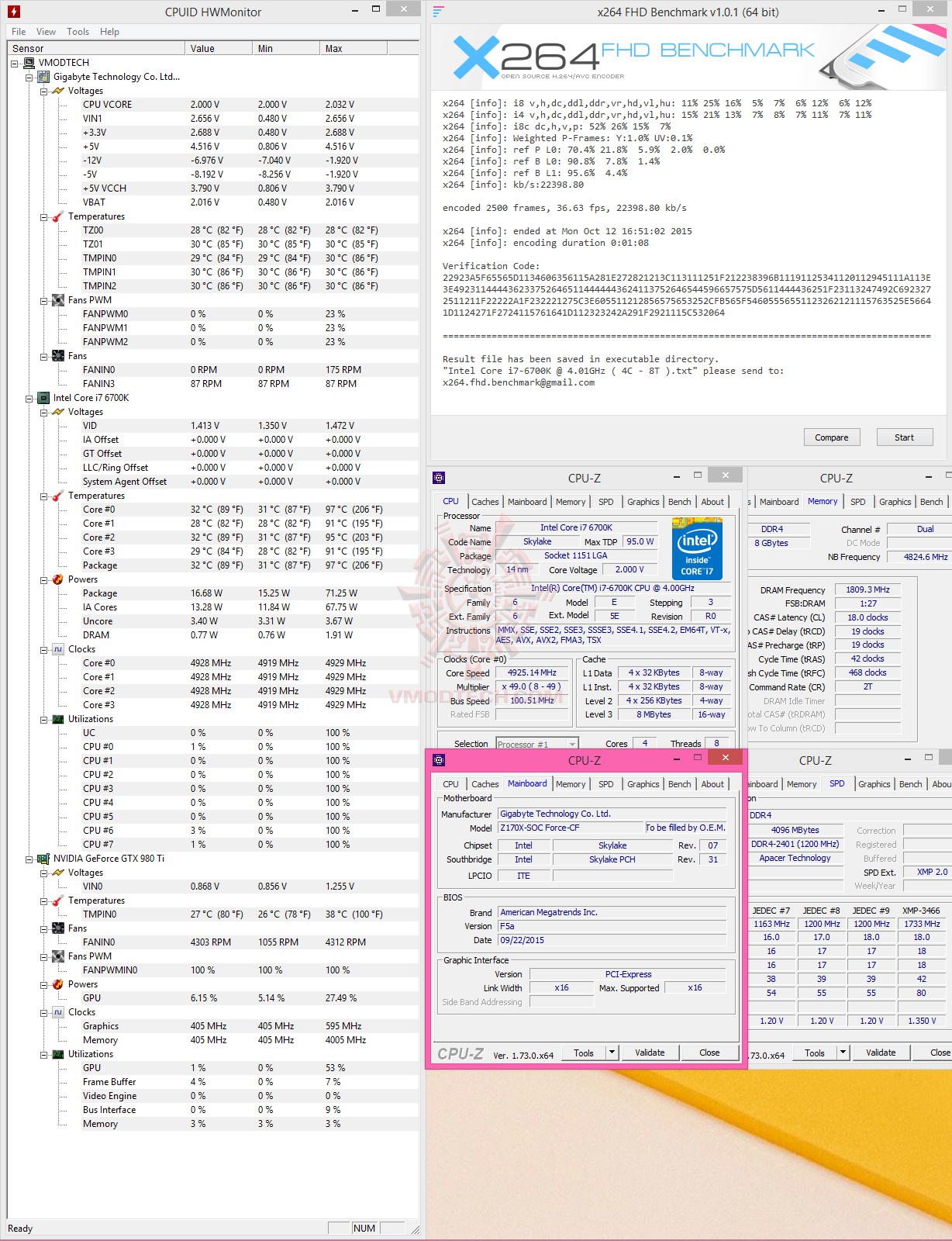
Task: Switch to Caches tab in CPU-Z CPU window
Action: 485,502
